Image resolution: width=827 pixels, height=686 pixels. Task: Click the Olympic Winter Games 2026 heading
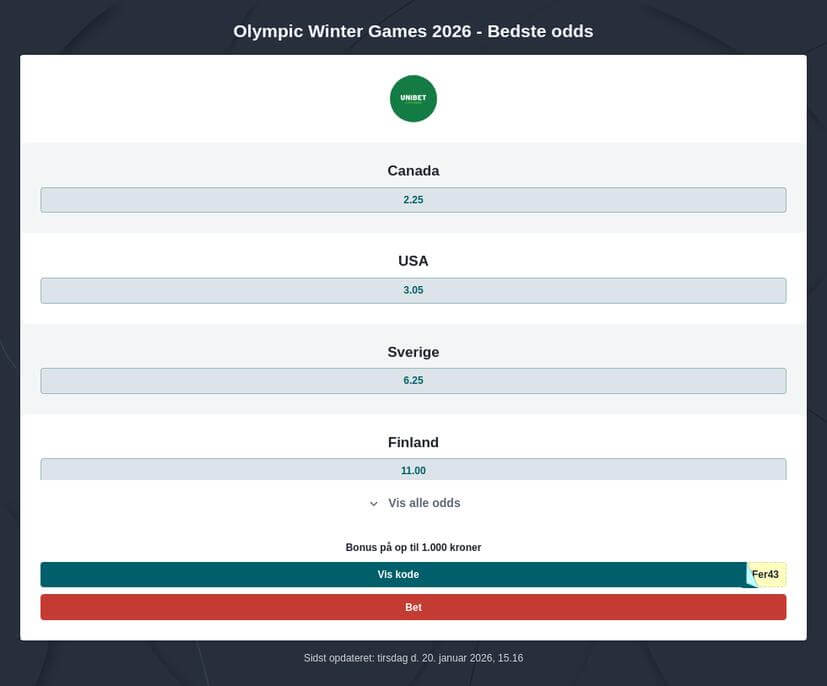coord(413,31)
